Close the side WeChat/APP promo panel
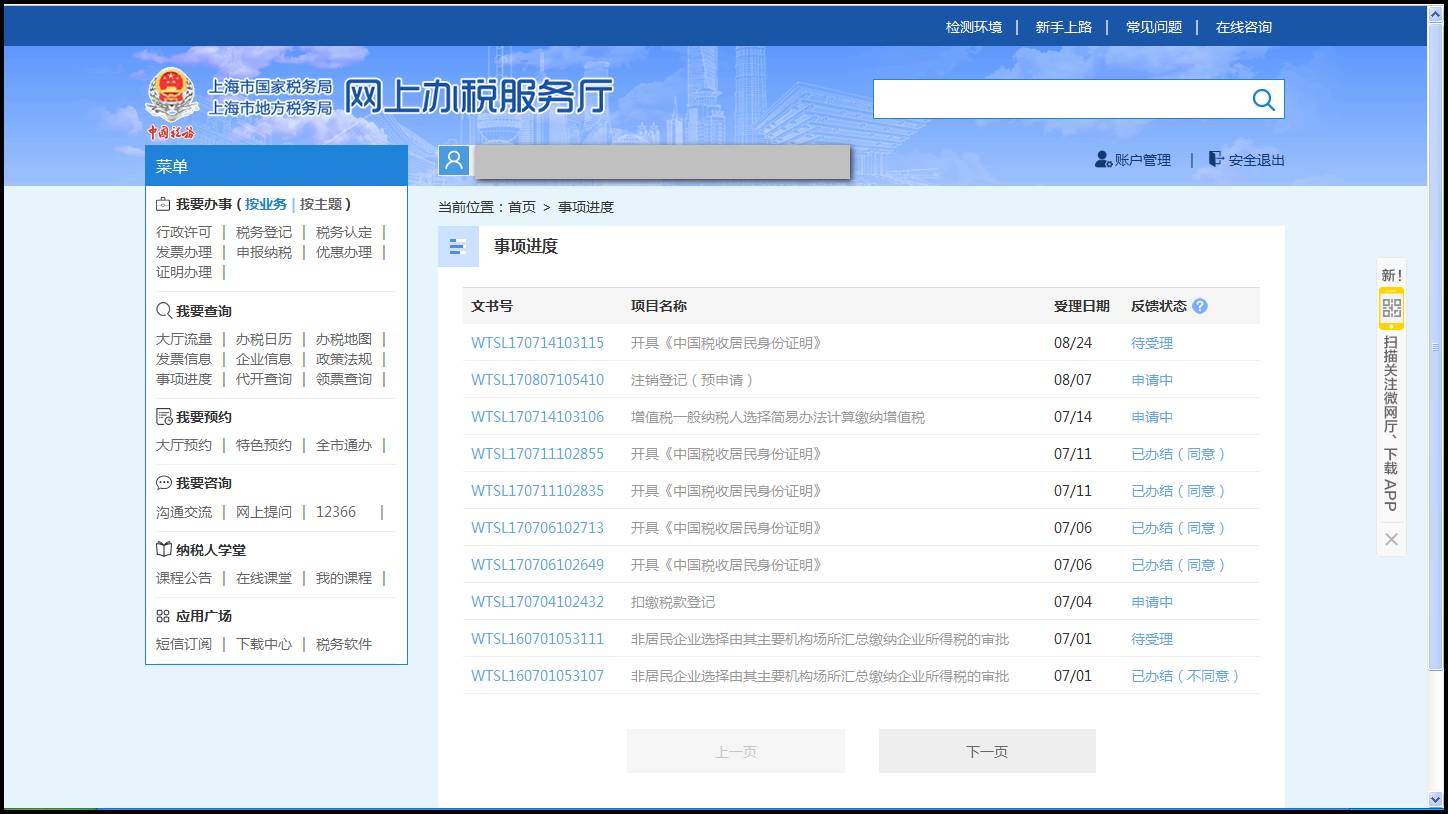This screenshot has height=814, width=1448. coord(1391,539)
